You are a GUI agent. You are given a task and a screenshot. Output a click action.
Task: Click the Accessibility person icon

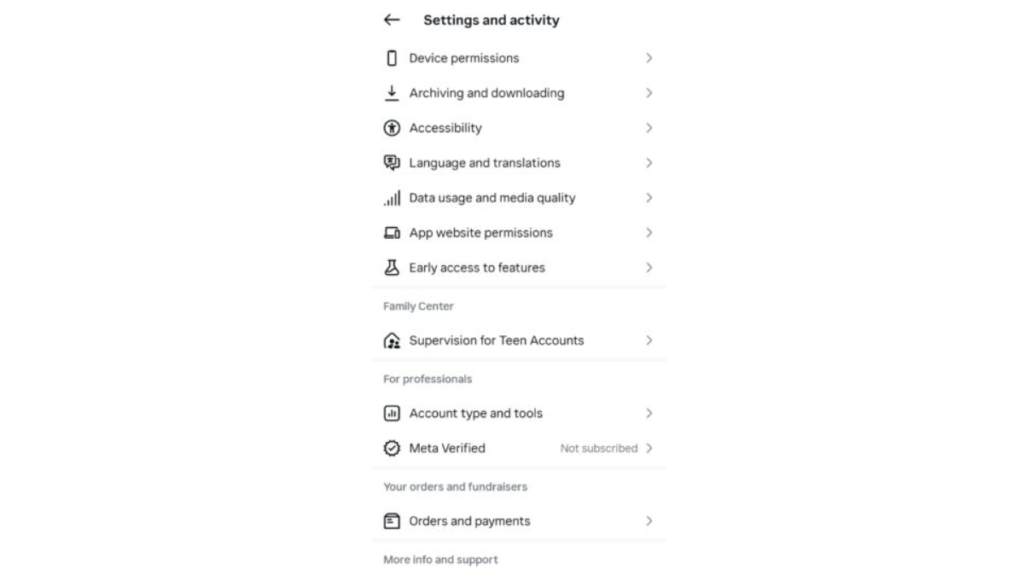coord(392,128)
